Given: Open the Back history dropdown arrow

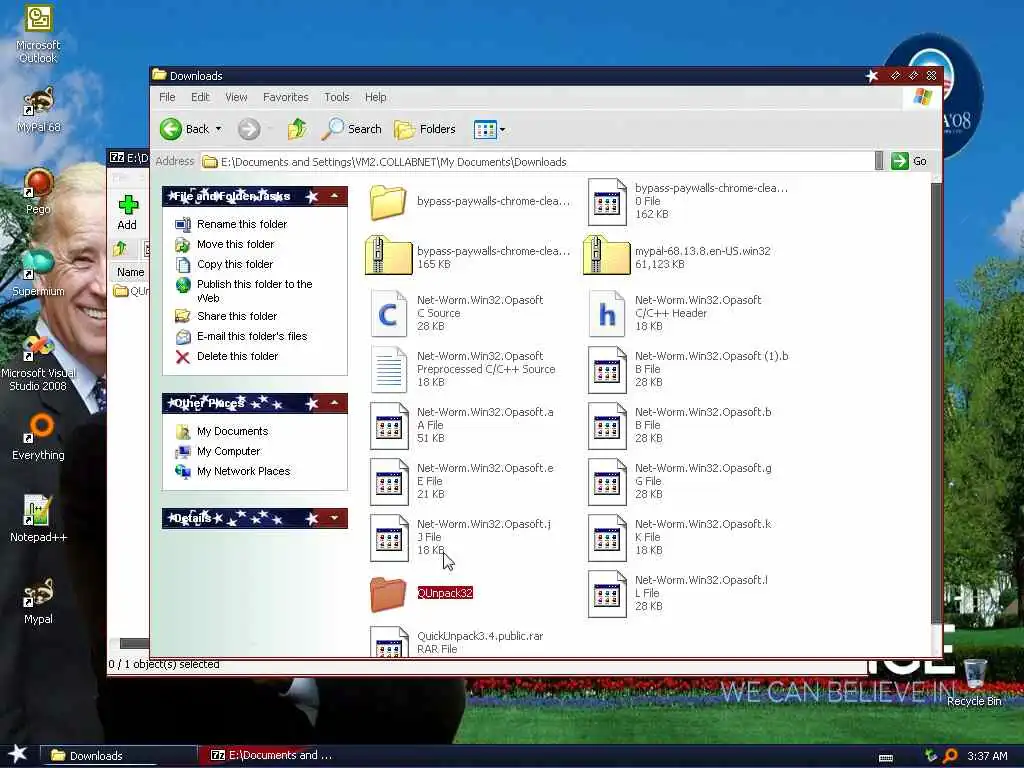Looking at the screenshot, I should [x=219, y=129].
